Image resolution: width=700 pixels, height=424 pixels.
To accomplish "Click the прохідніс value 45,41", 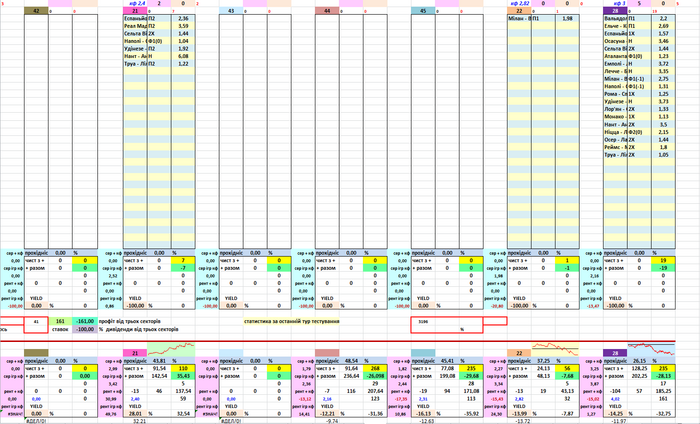I will pyautogui.click(x=447, y=361).
